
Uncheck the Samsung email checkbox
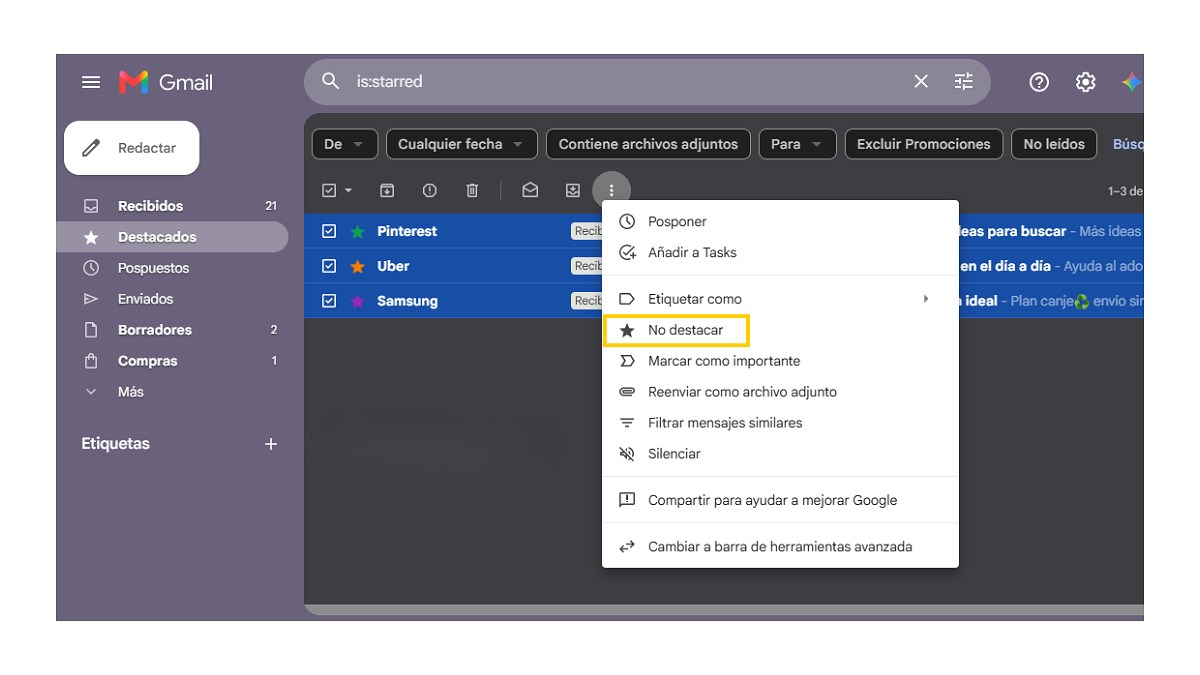pyautogui.click(x=329, y=300)
